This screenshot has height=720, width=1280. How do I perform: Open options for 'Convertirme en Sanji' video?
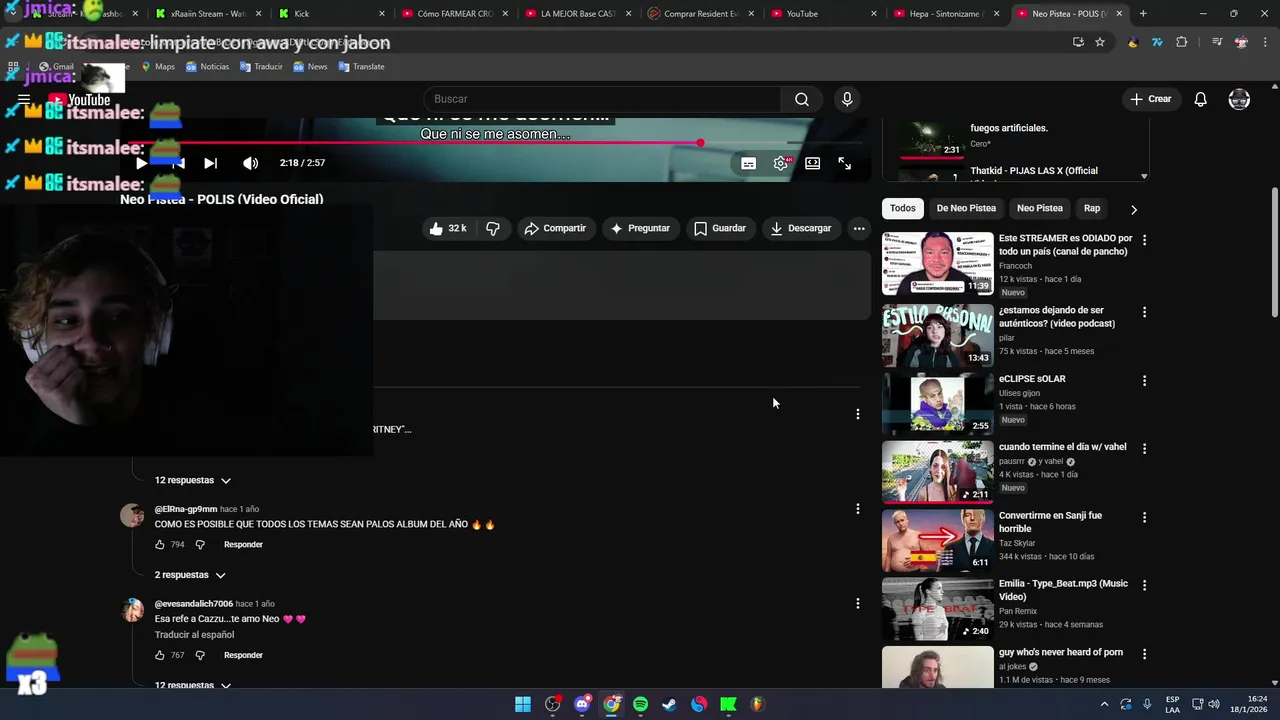point(1144,517)
